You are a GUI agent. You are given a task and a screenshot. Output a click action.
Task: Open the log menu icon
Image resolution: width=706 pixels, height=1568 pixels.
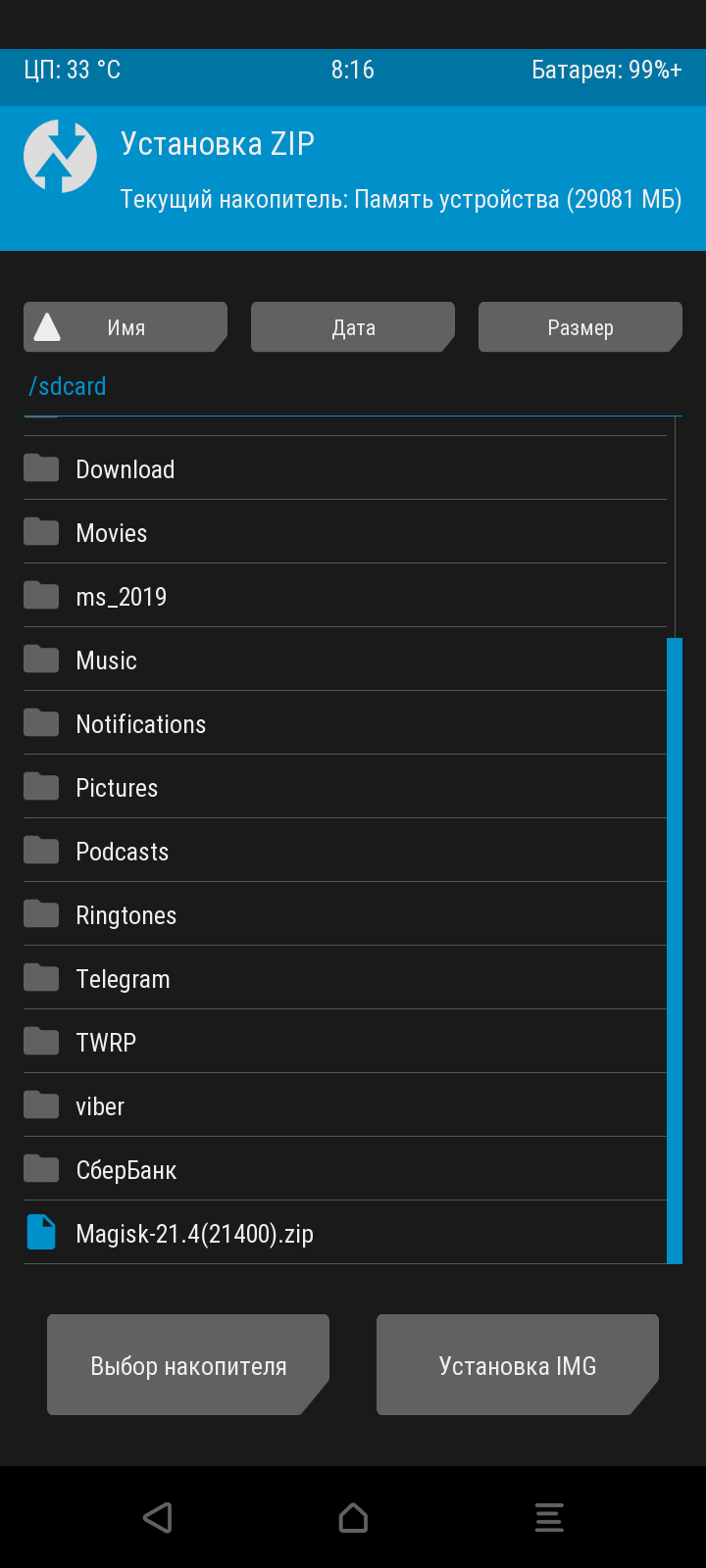[x=549, y=1517]
